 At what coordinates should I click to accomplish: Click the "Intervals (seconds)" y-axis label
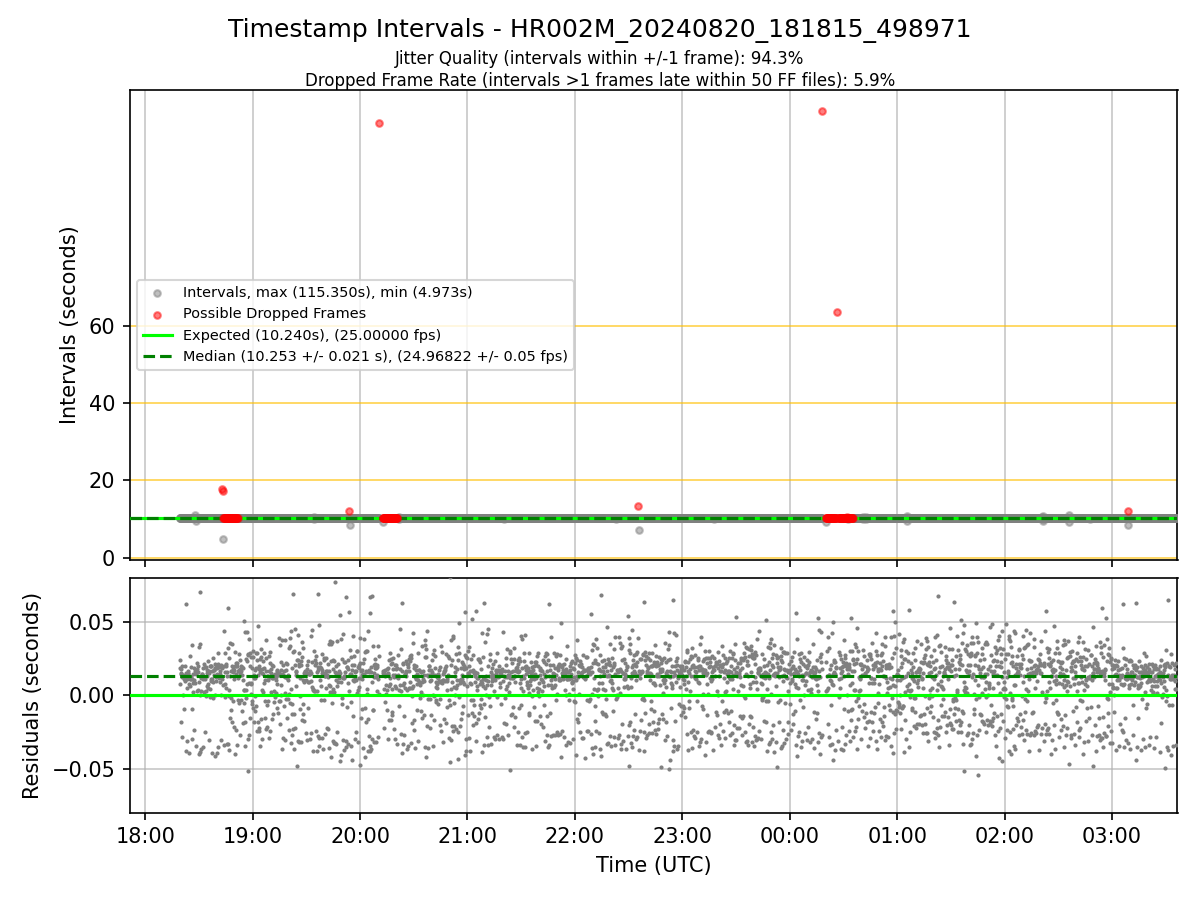69,325
